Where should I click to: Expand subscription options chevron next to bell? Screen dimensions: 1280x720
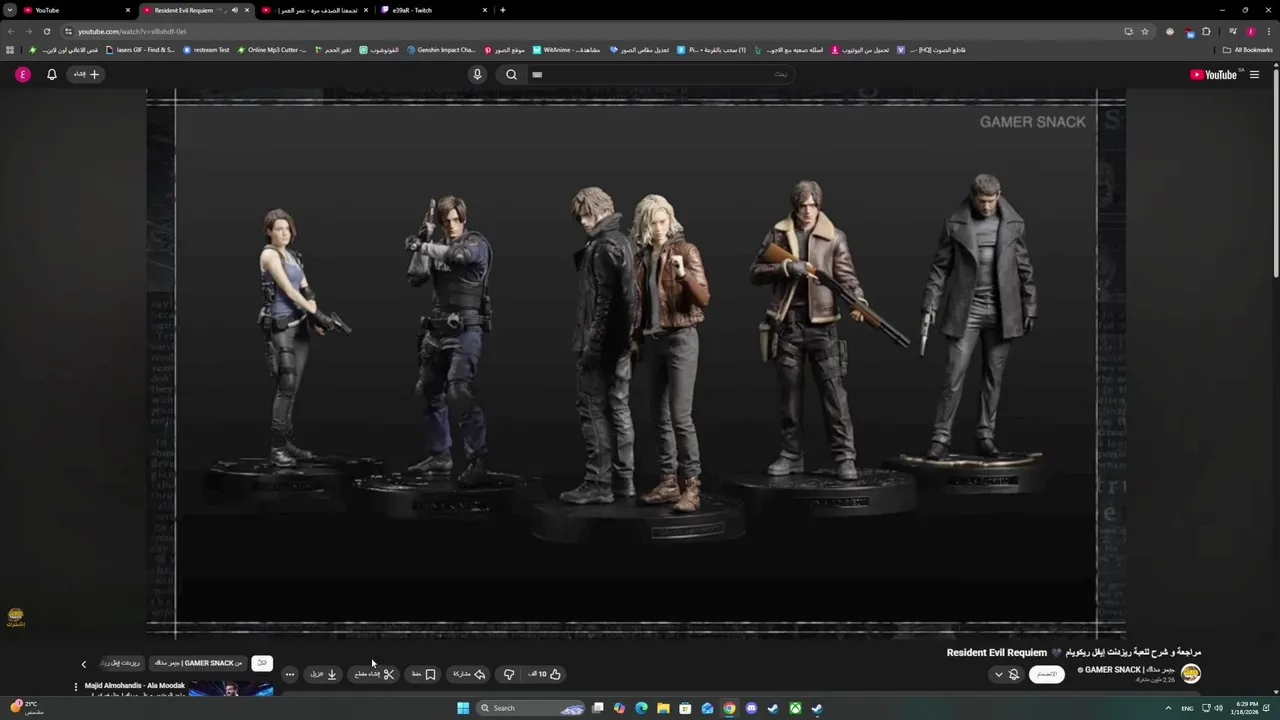[x=998, y=674]
